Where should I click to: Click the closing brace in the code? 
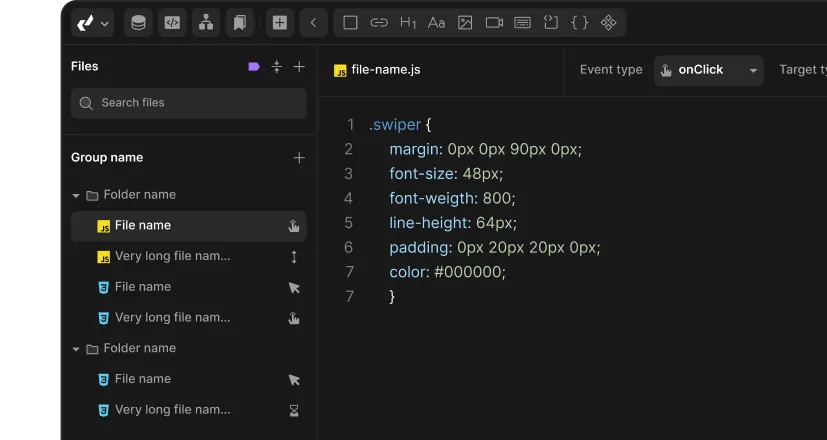(392, 296)
